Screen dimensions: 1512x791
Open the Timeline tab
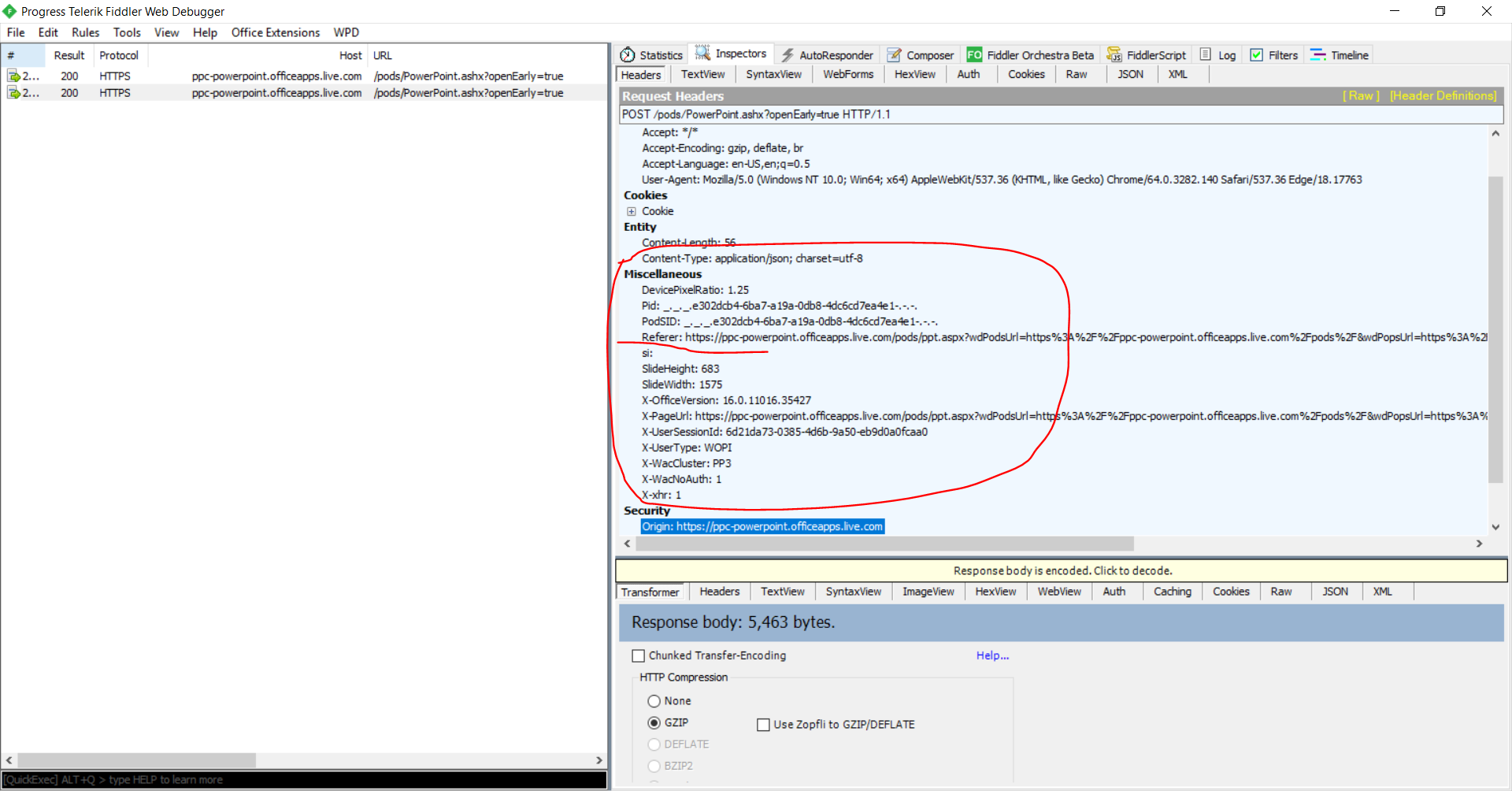pos(1339,55)
